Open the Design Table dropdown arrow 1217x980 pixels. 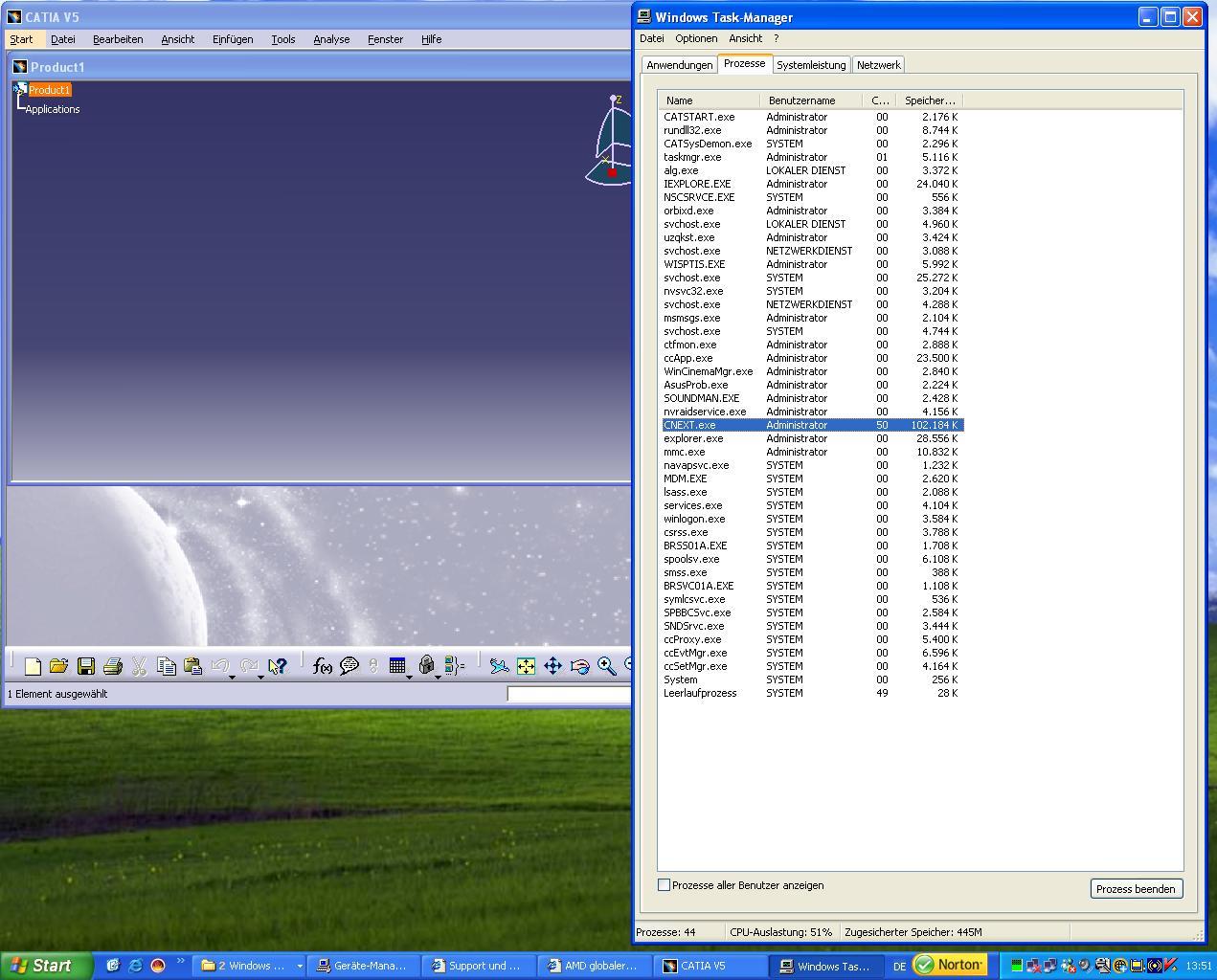click(410, 677)
